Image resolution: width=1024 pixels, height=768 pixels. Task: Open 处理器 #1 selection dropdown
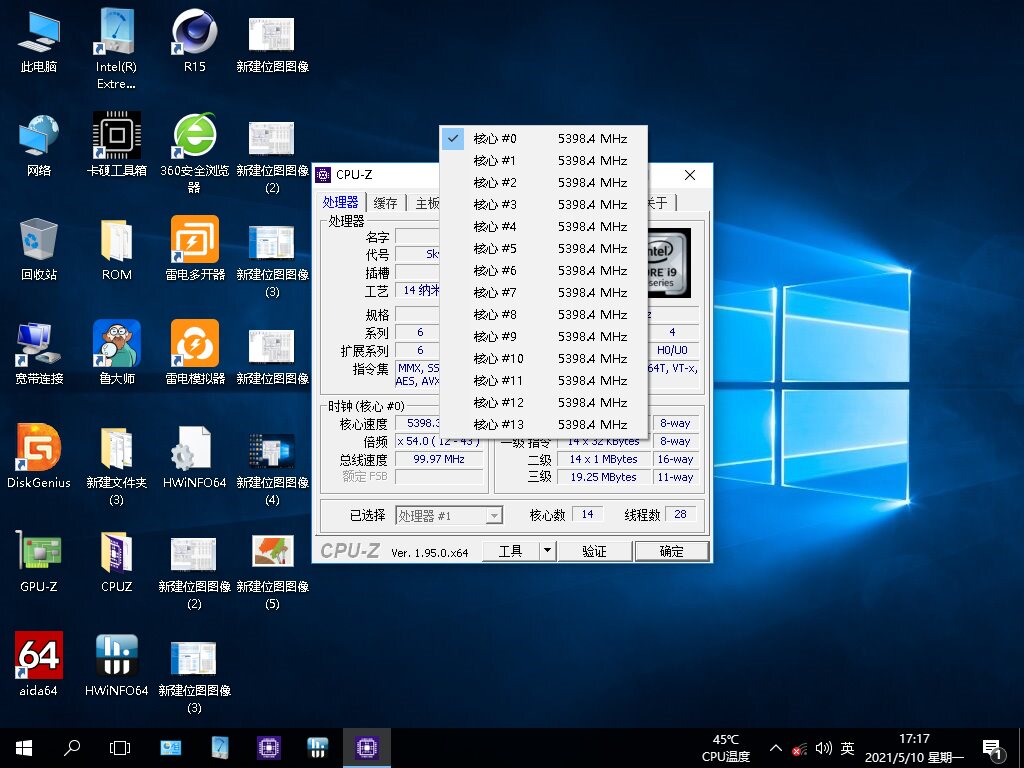pyautogui.click(x=449, y=515)
